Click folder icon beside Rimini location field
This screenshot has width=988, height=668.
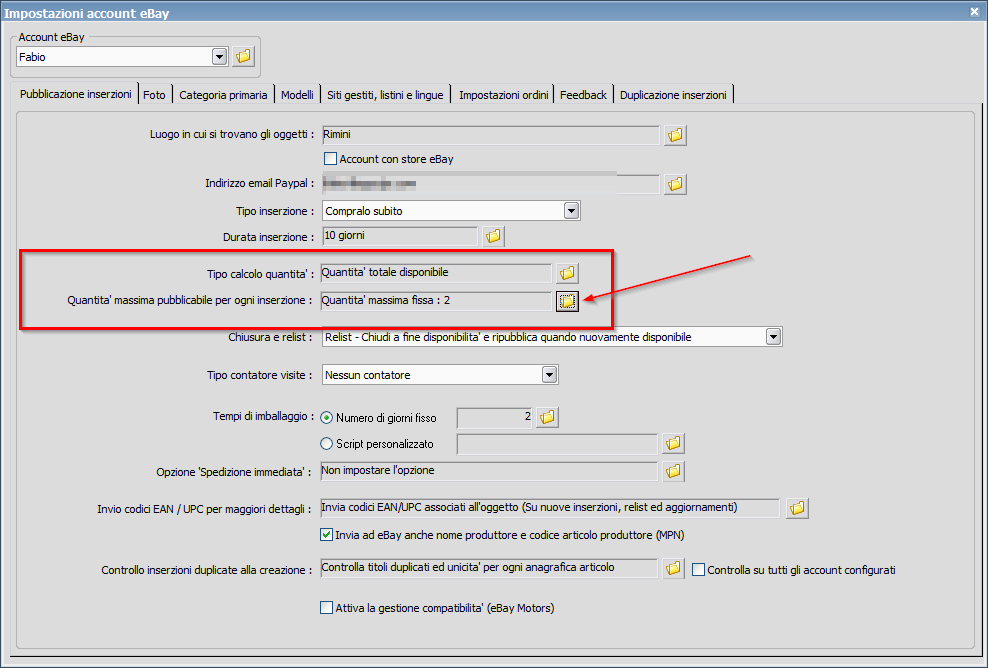(x=675, y=135)
